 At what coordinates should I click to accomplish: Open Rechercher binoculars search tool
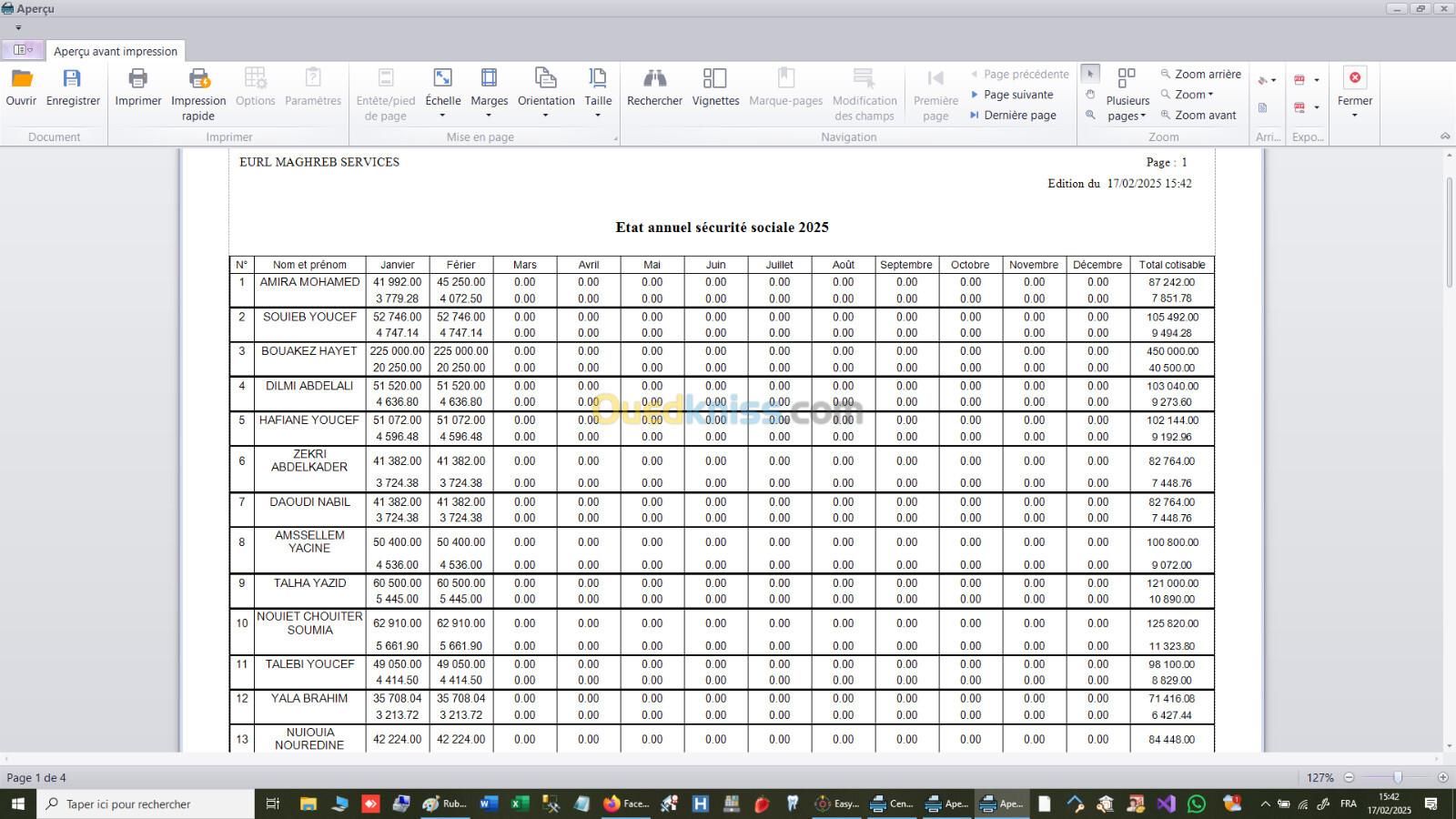654,79
